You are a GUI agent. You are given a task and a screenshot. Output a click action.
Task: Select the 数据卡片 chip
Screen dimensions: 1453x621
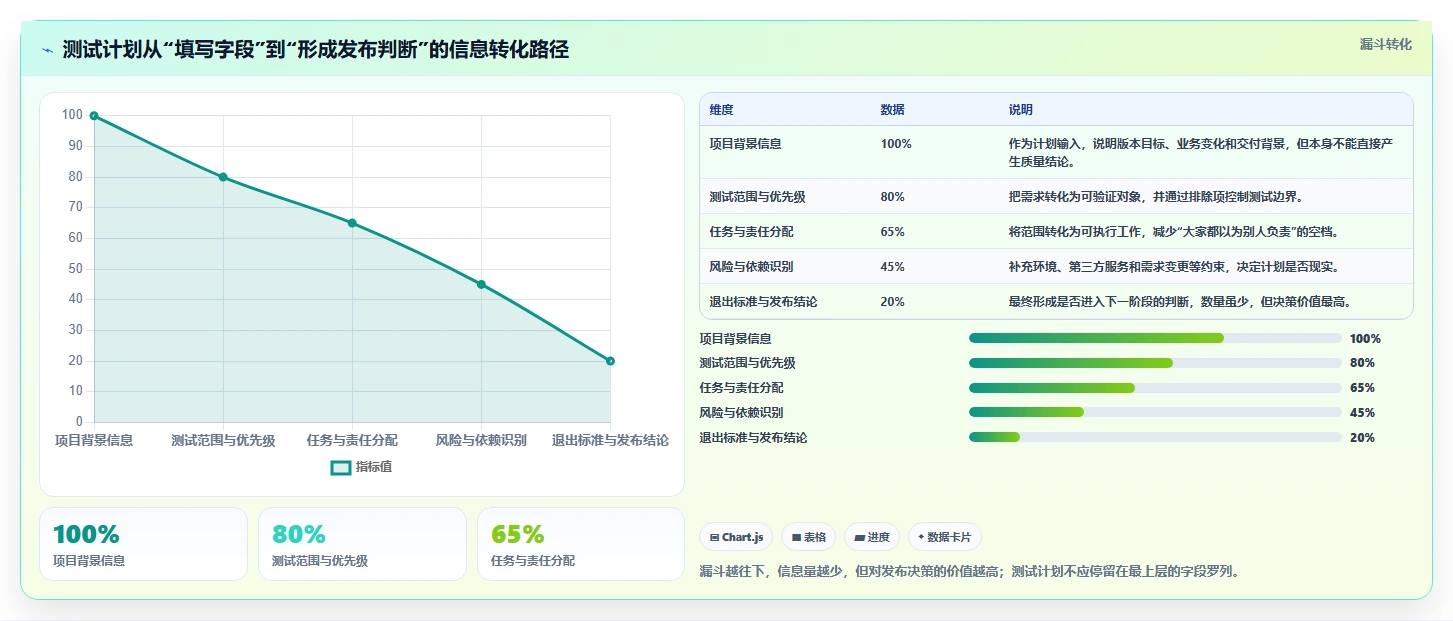pyautogui.click(x=944, y=537)
